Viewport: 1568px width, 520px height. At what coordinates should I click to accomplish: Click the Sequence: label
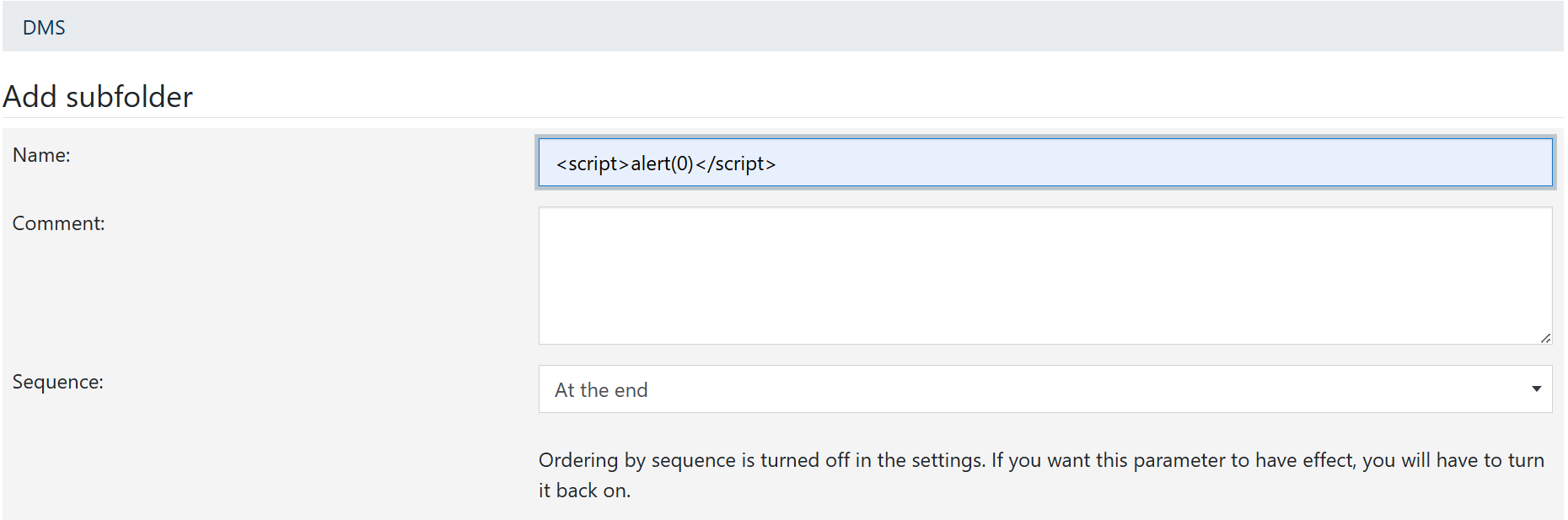point(58,382)
